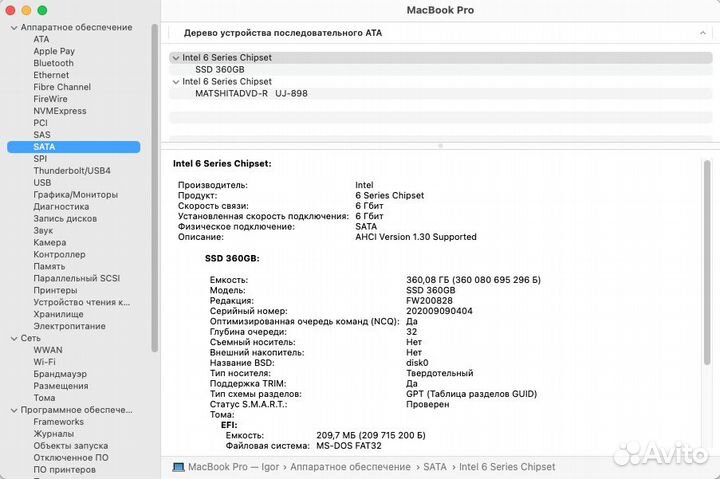Open Диагностика in sidebar
Screen dimensions: 720x479
(x=61, y=207)
